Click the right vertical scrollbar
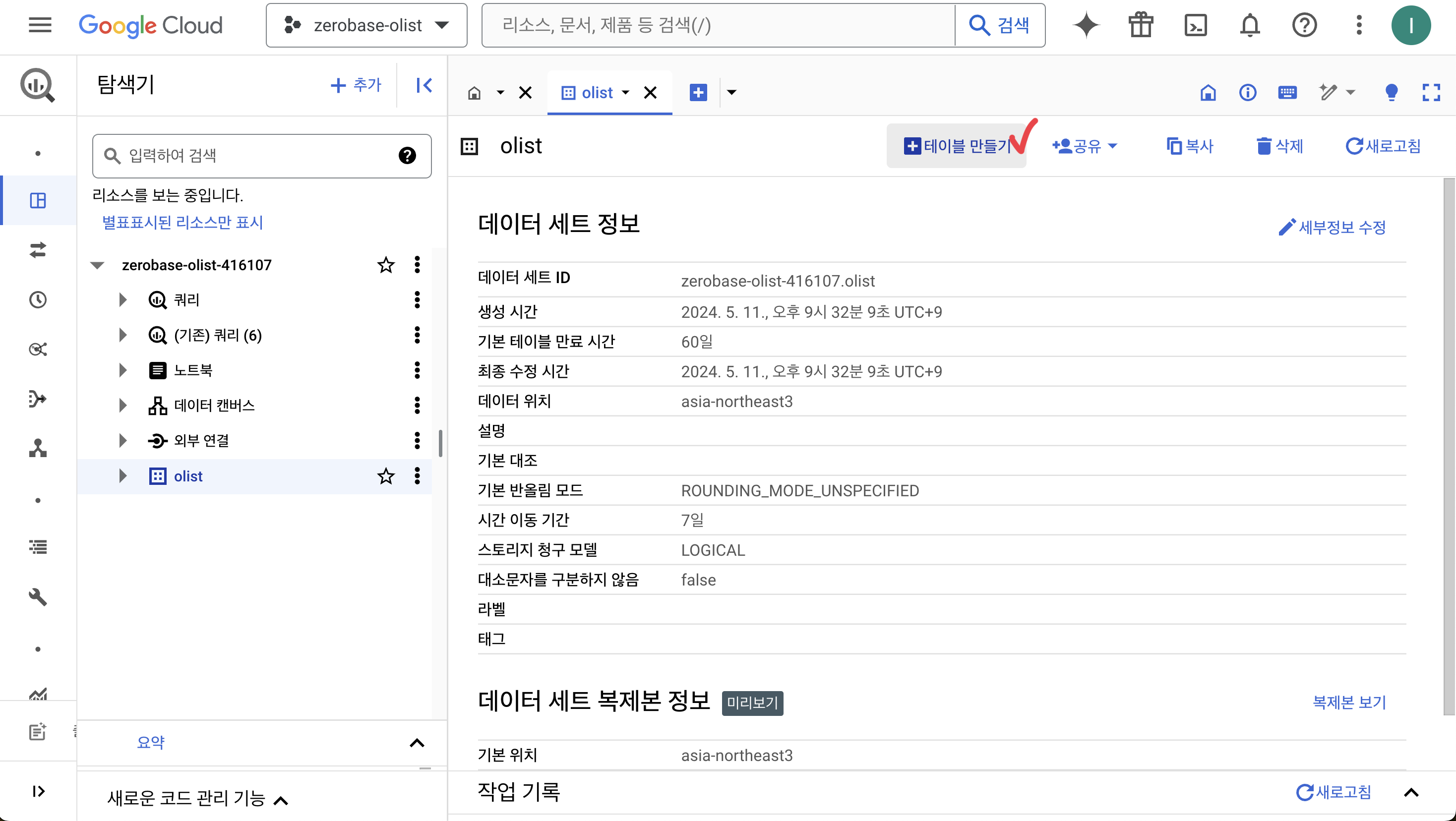The width and height of the screenshot is (1456, 821). click(1449, 446)
